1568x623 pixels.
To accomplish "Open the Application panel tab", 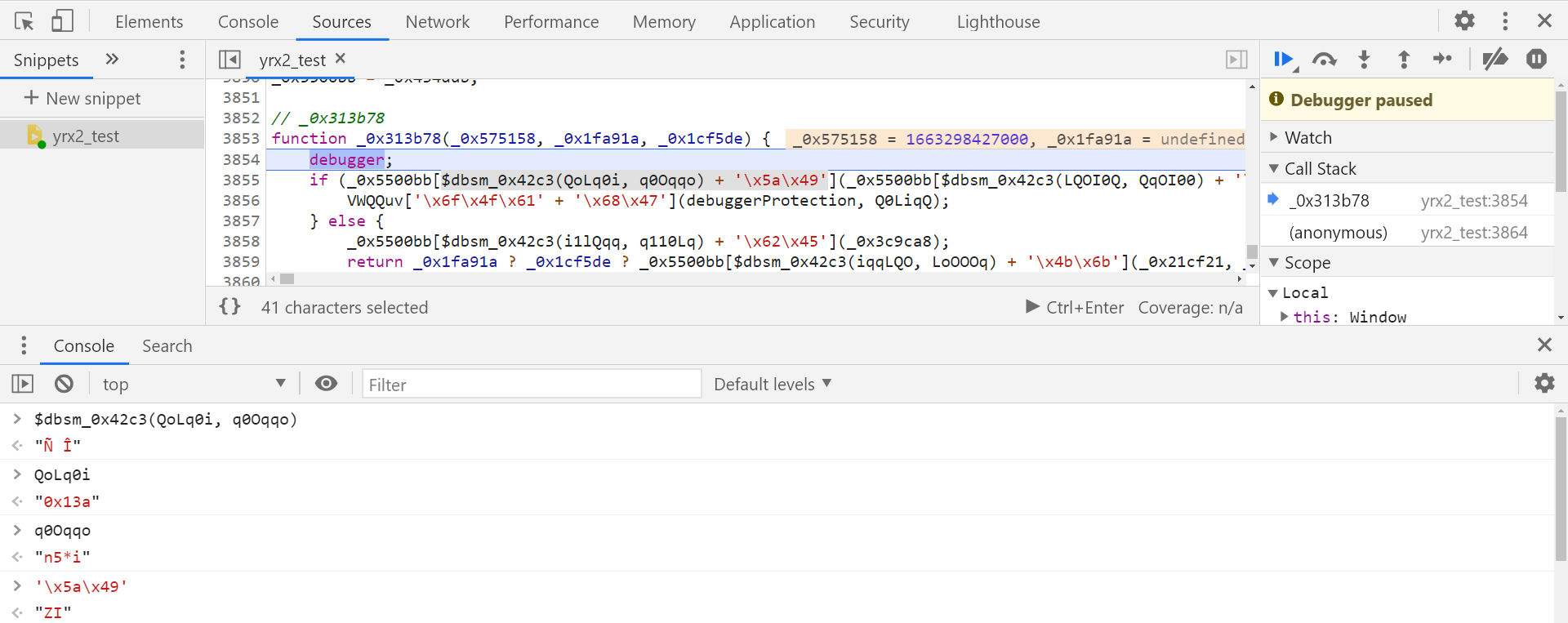I will [773, 22].
